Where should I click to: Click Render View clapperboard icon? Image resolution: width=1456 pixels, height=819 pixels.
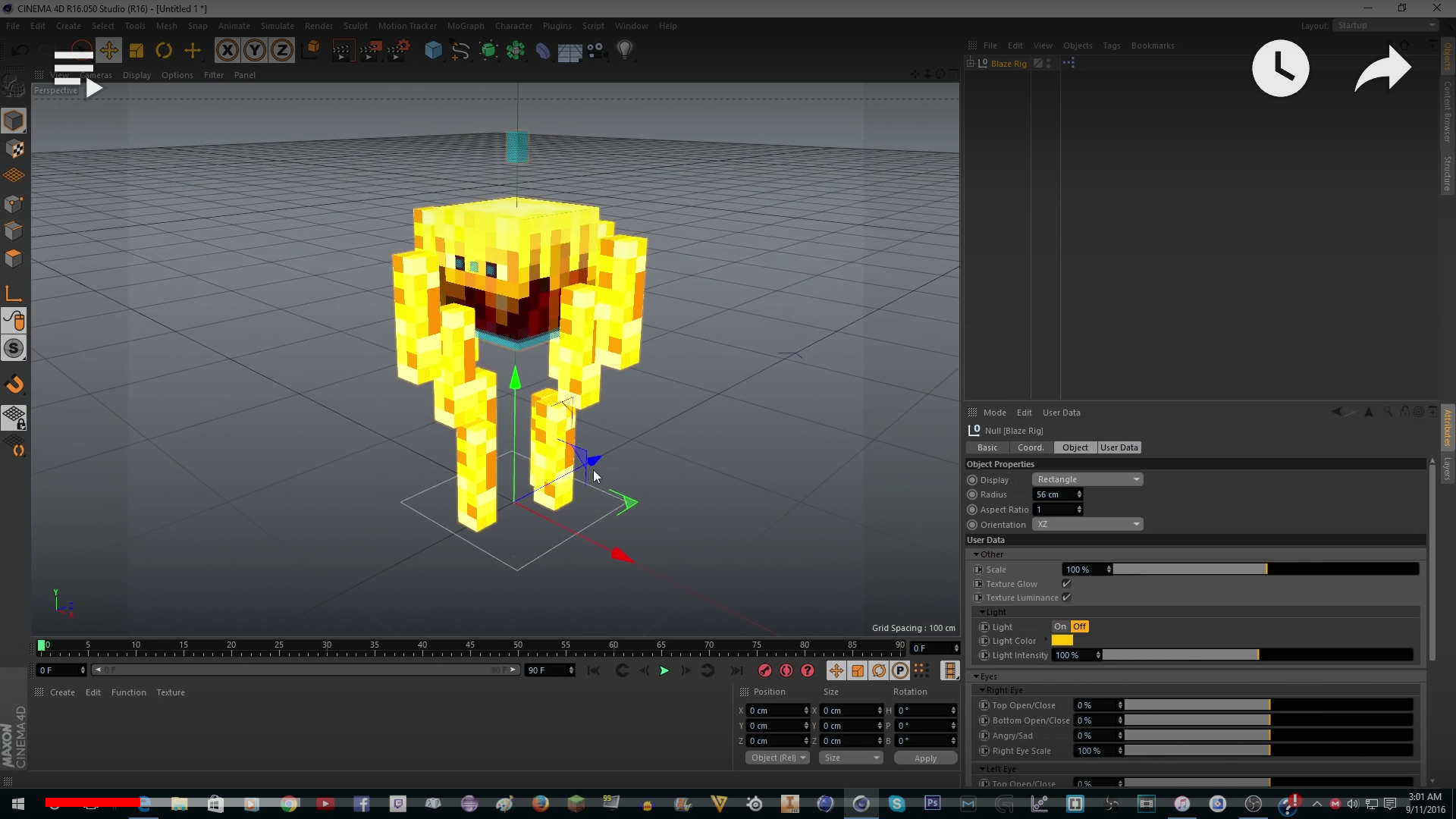(341, 51)
